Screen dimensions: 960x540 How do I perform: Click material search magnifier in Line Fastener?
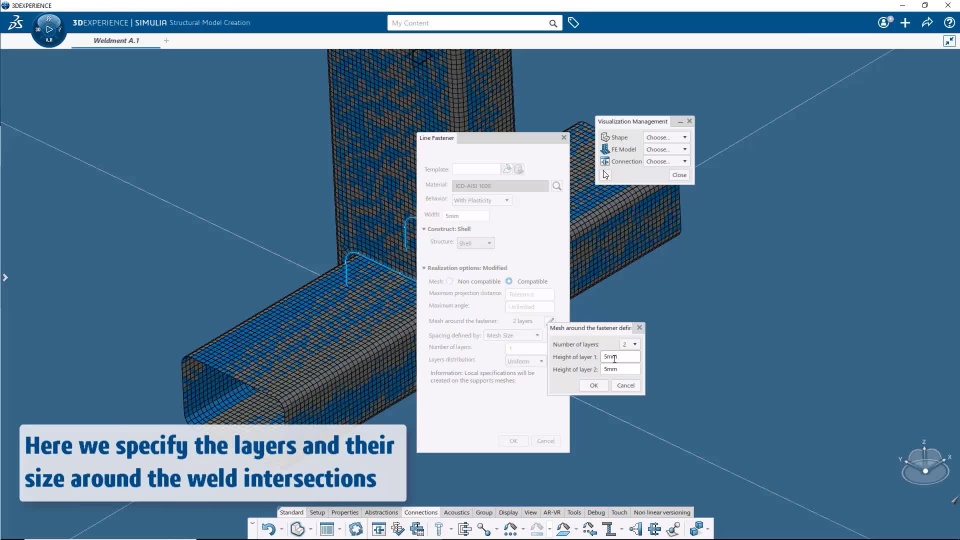point(557,186)
